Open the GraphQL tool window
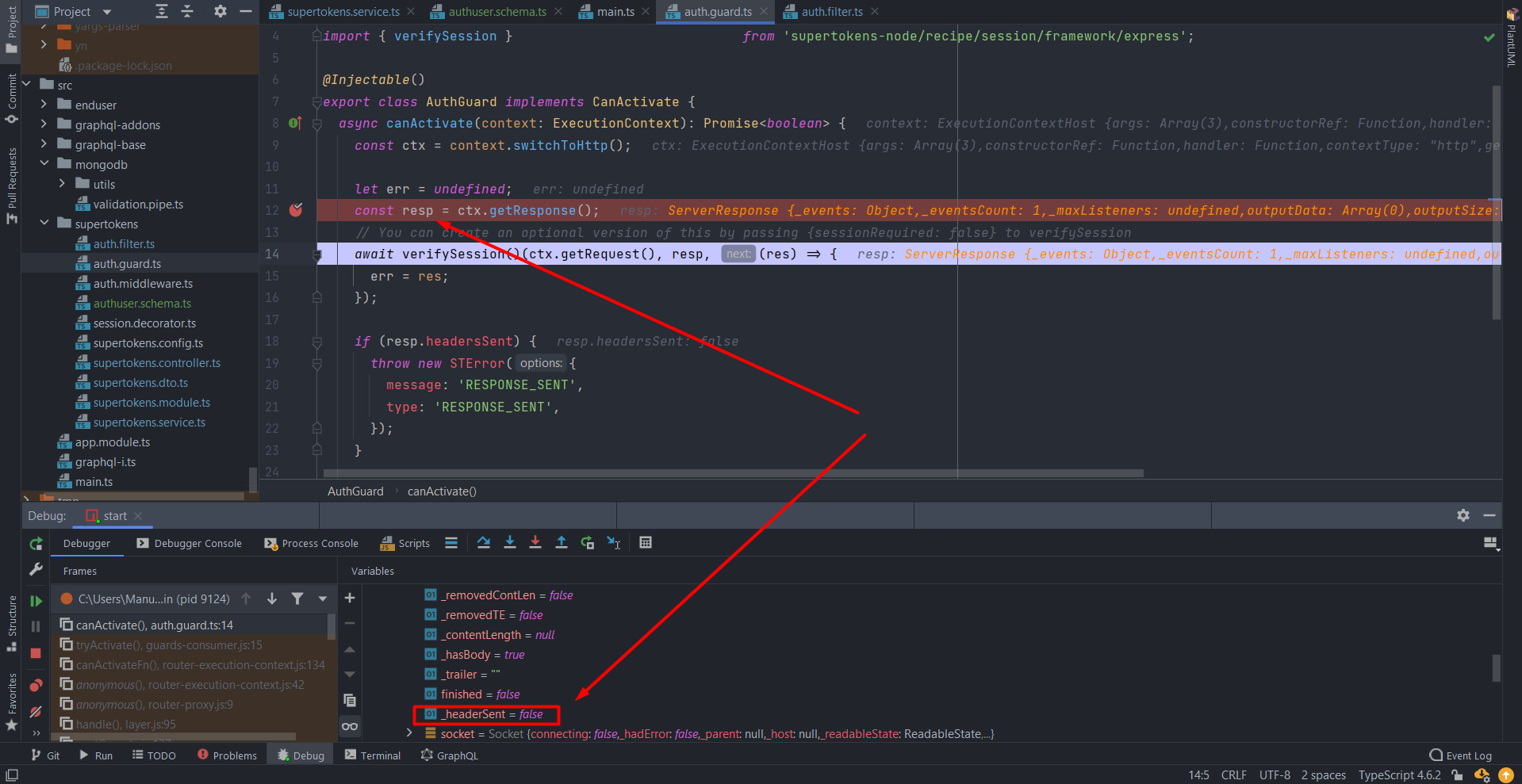Screen dimensions: 1522x784 point(449,755)
